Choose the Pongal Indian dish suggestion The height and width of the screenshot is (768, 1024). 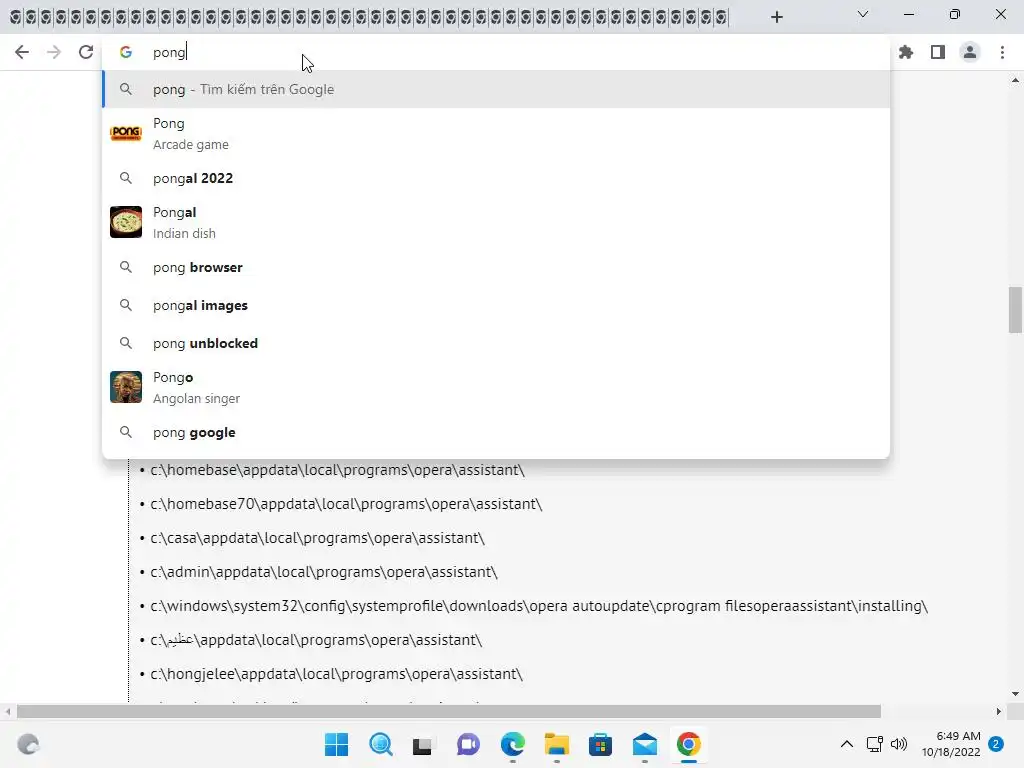pyautogui.click(x=496, y=223)
